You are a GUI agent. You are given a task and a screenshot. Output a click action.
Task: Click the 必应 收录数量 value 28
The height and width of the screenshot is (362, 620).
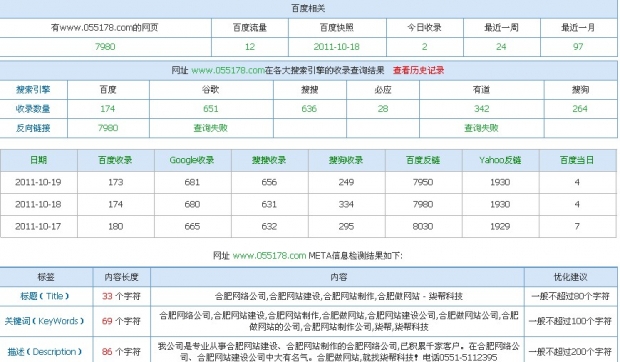tap(383, 109)
